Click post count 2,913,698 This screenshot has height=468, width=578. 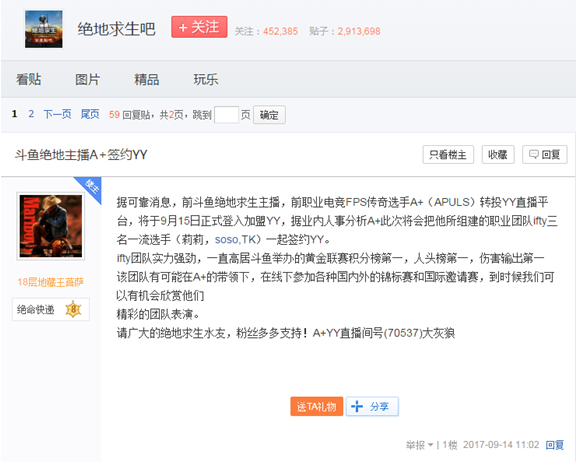tap(359, 31)
